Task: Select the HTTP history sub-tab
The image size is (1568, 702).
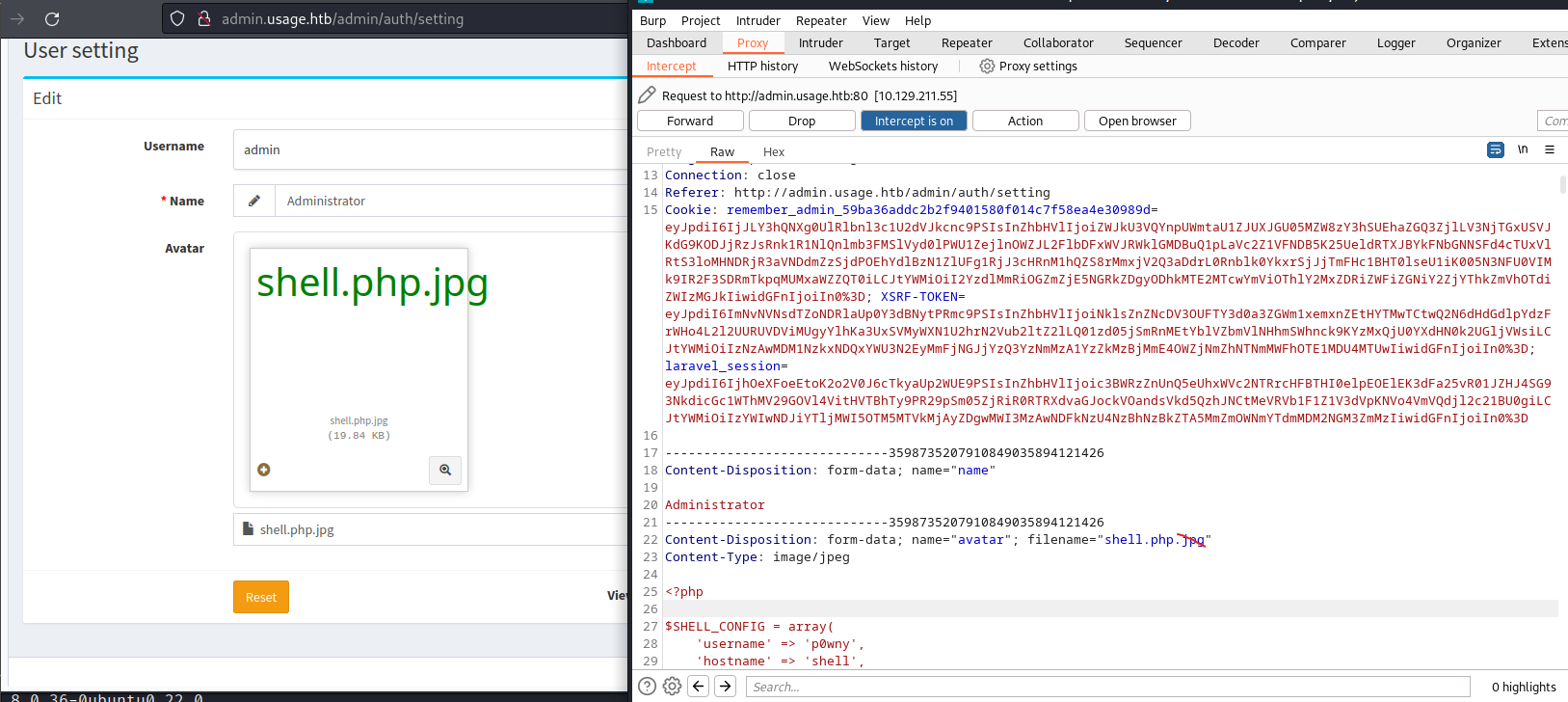Action: pos(762,66)
